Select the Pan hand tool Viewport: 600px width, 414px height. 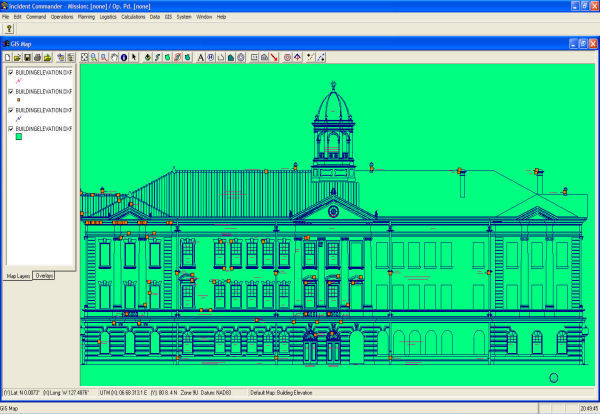(114, 57)
